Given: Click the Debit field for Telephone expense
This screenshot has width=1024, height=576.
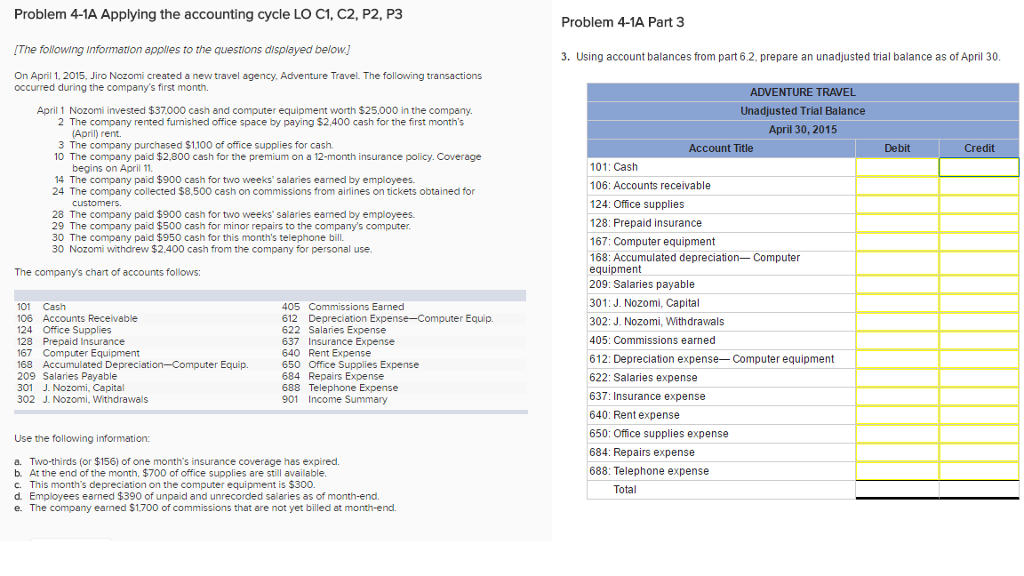Looking at the screenshot, I should pos(897,471).
